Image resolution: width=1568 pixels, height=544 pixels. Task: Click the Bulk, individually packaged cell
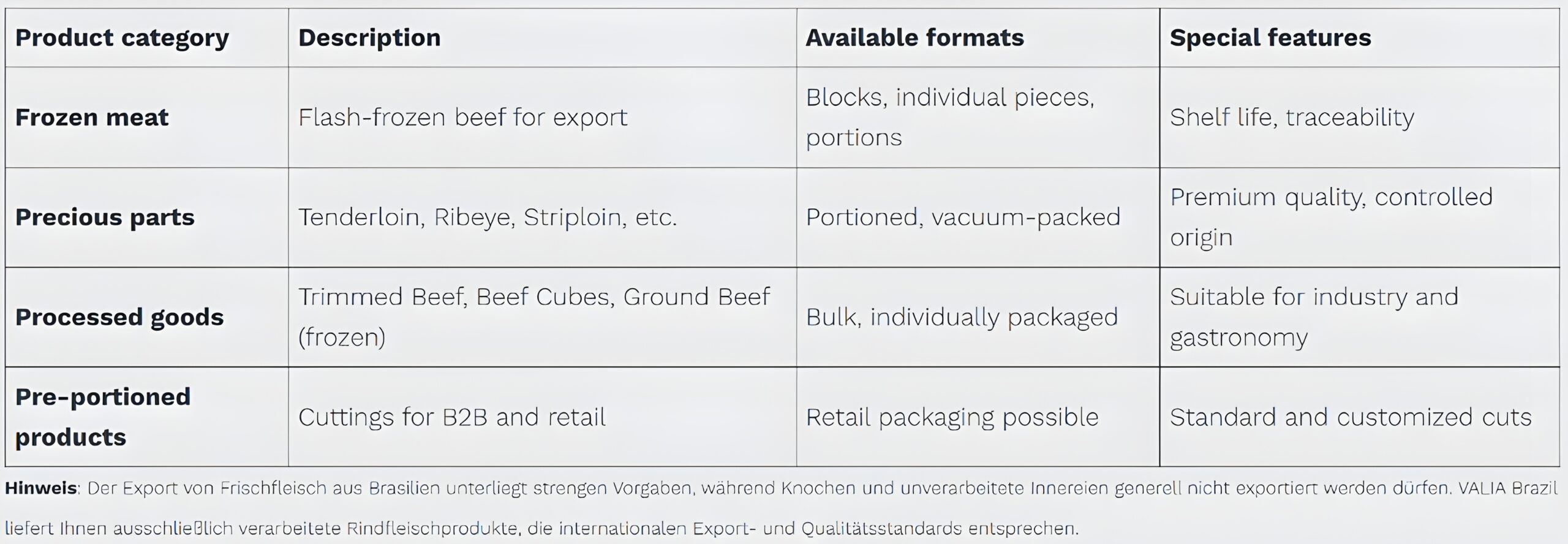(962, 317)
